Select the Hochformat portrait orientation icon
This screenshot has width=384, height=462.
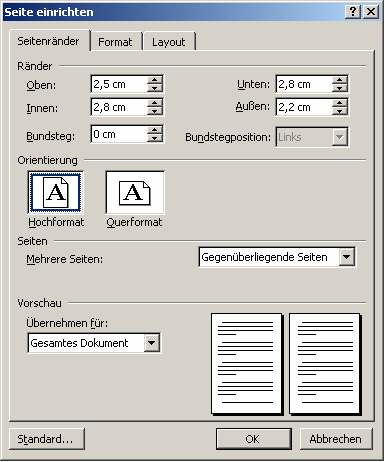[x=55, y=193]
